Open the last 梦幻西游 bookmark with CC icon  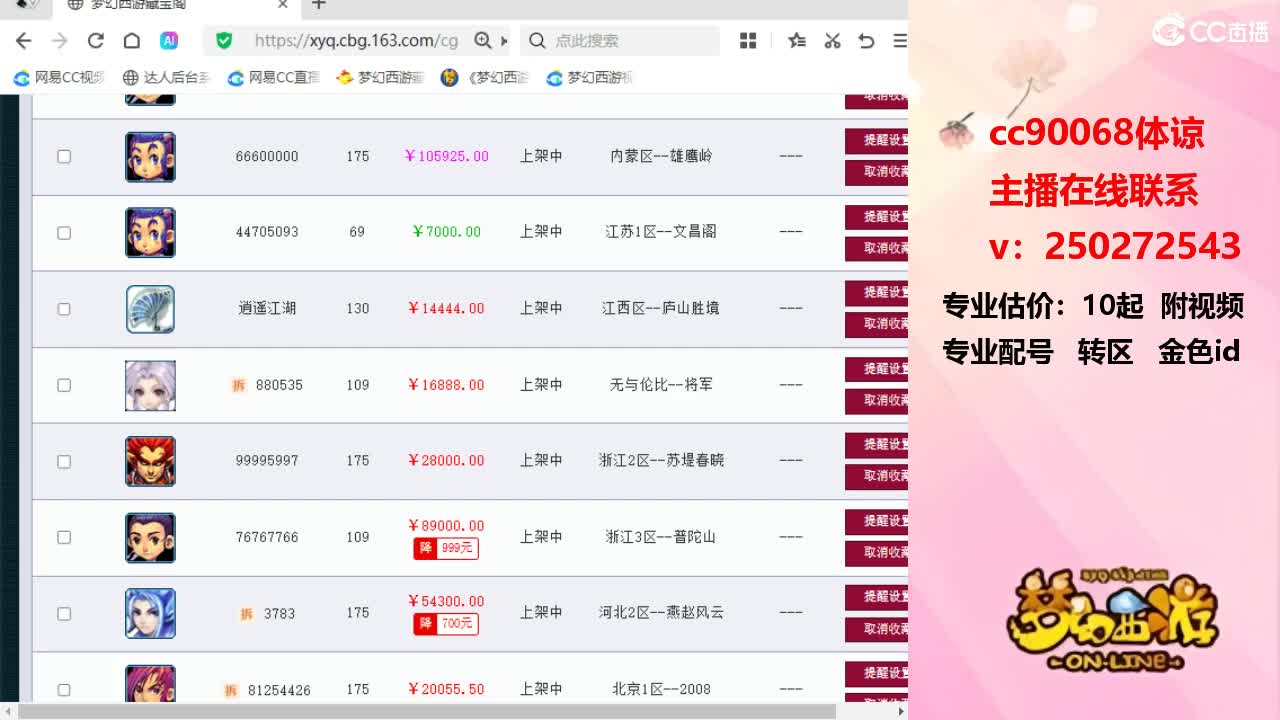click(x=591, y=78)
